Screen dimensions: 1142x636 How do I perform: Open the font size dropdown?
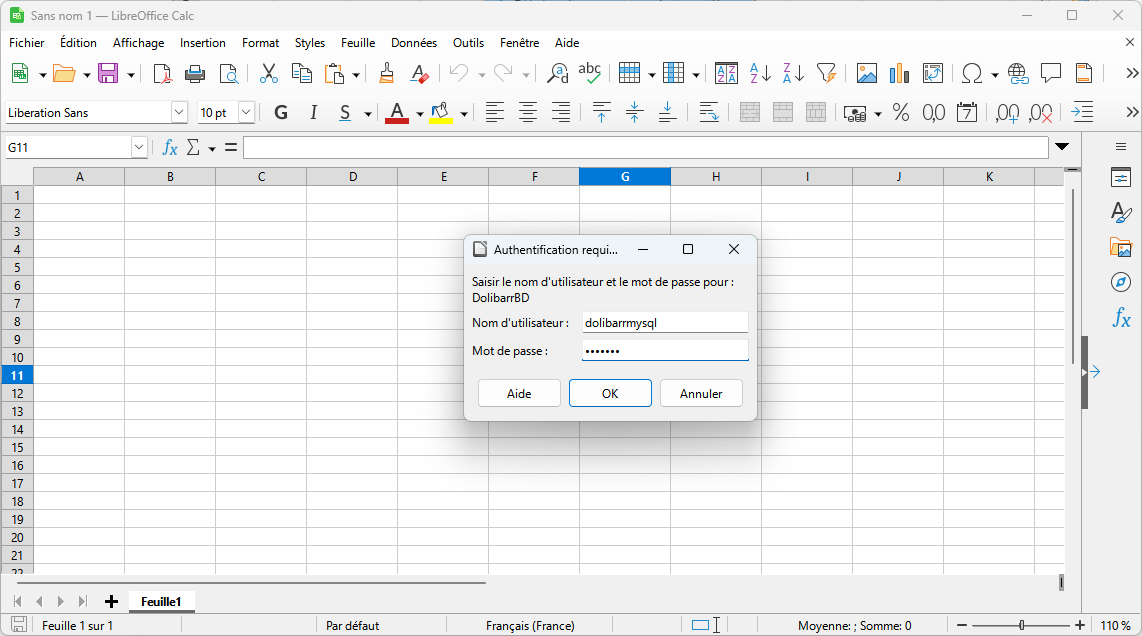coord(246,113)
